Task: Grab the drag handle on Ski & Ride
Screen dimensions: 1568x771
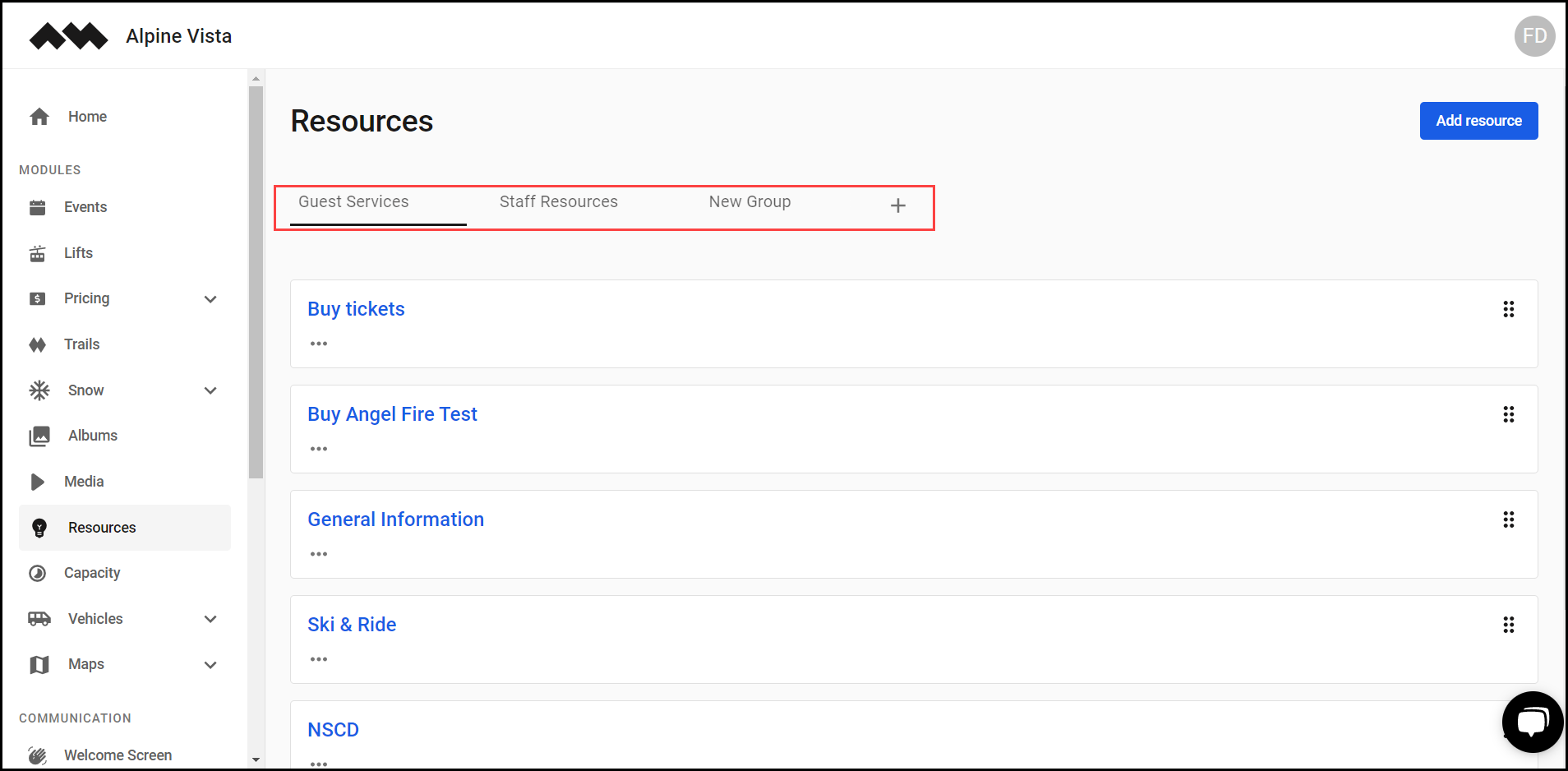Action: 1509,625
